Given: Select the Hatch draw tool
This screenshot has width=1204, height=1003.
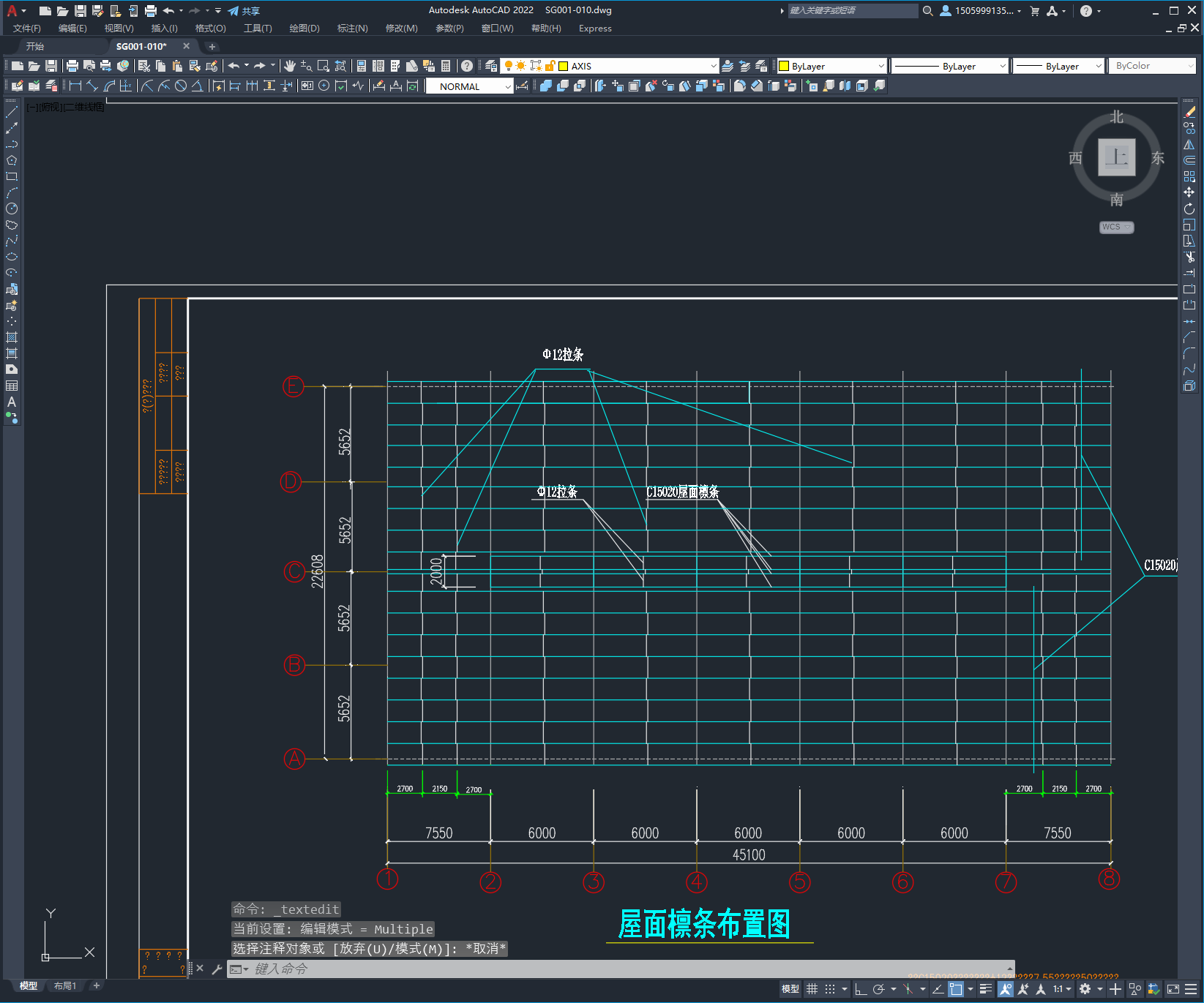Looking at the screenshot, I should [12, 337].
